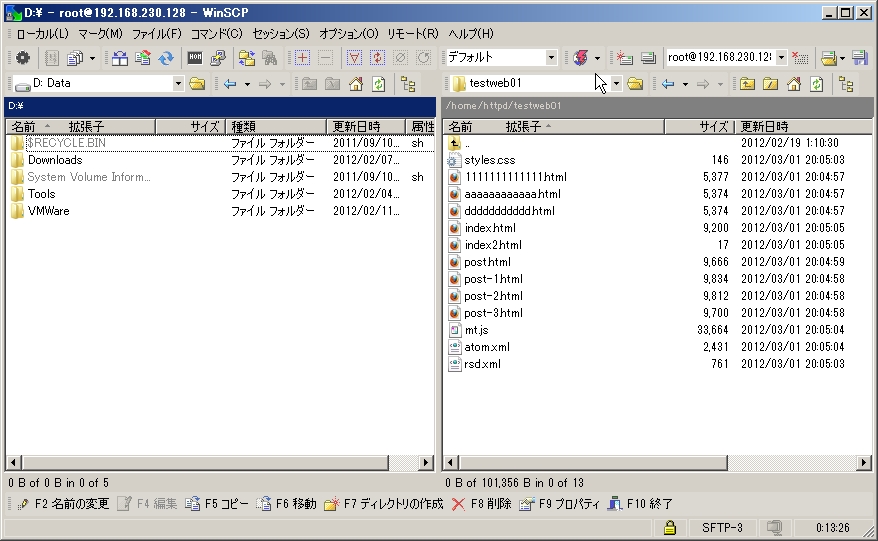Select VMWare folder in local panel

pyautogui.click(x=48, y=211)
